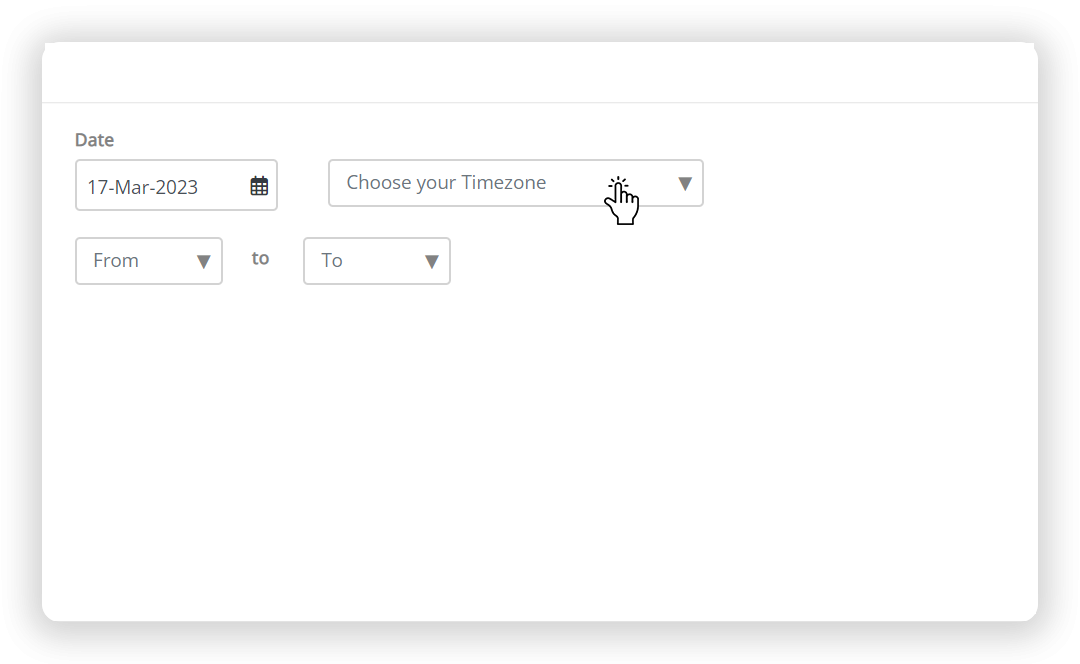The height and width of the screenshot is (664, 1080).
Task: Open the calendar picker icon
Action: pyautogui.click(x=259, y=186)
